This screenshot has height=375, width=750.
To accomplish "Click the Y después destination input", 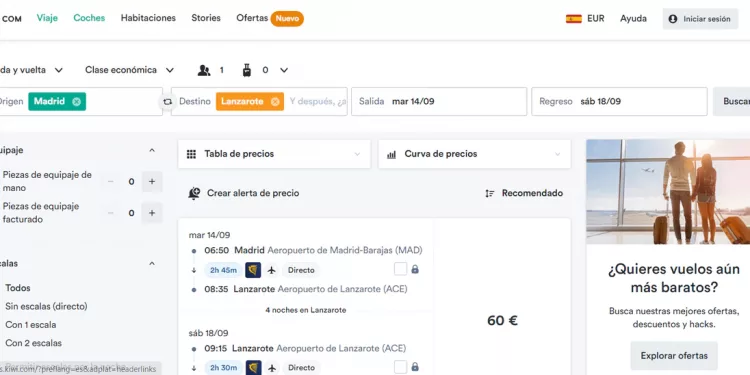I will pyautogui.click(x=318, y=101).
